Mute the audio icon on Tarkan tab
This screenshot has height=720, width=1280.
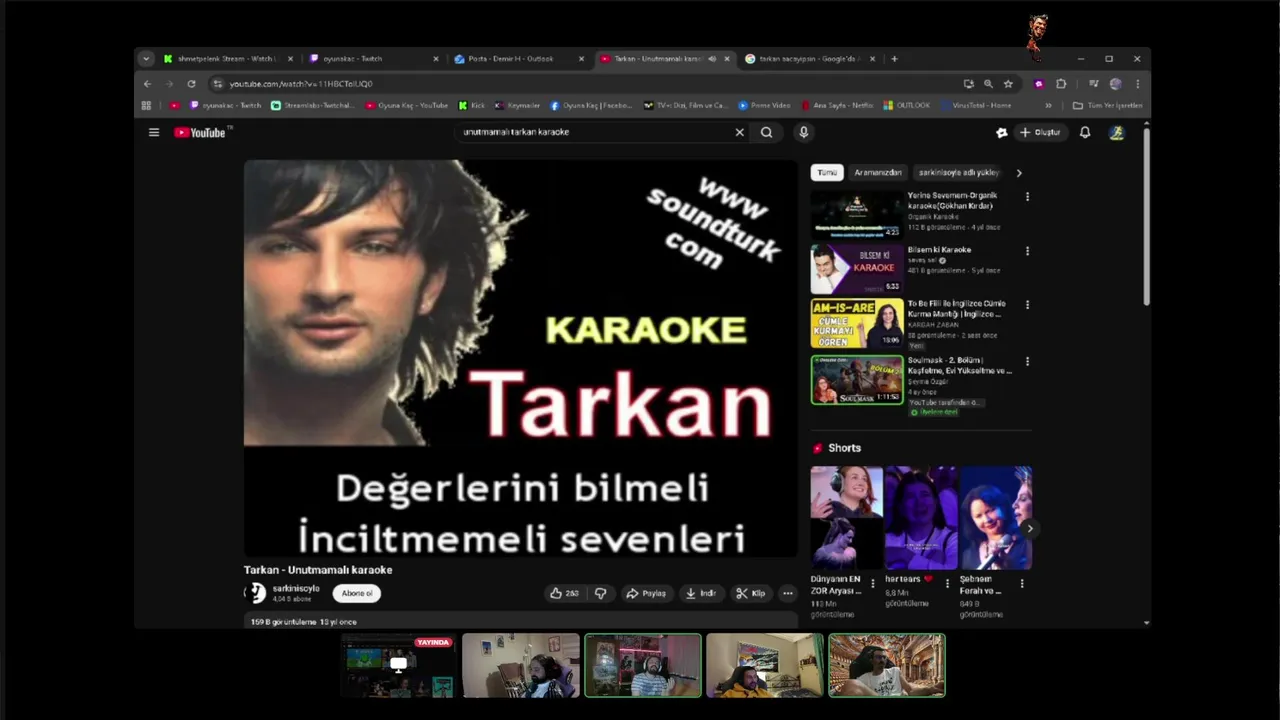pyautogui.click(x=712, y=59)
